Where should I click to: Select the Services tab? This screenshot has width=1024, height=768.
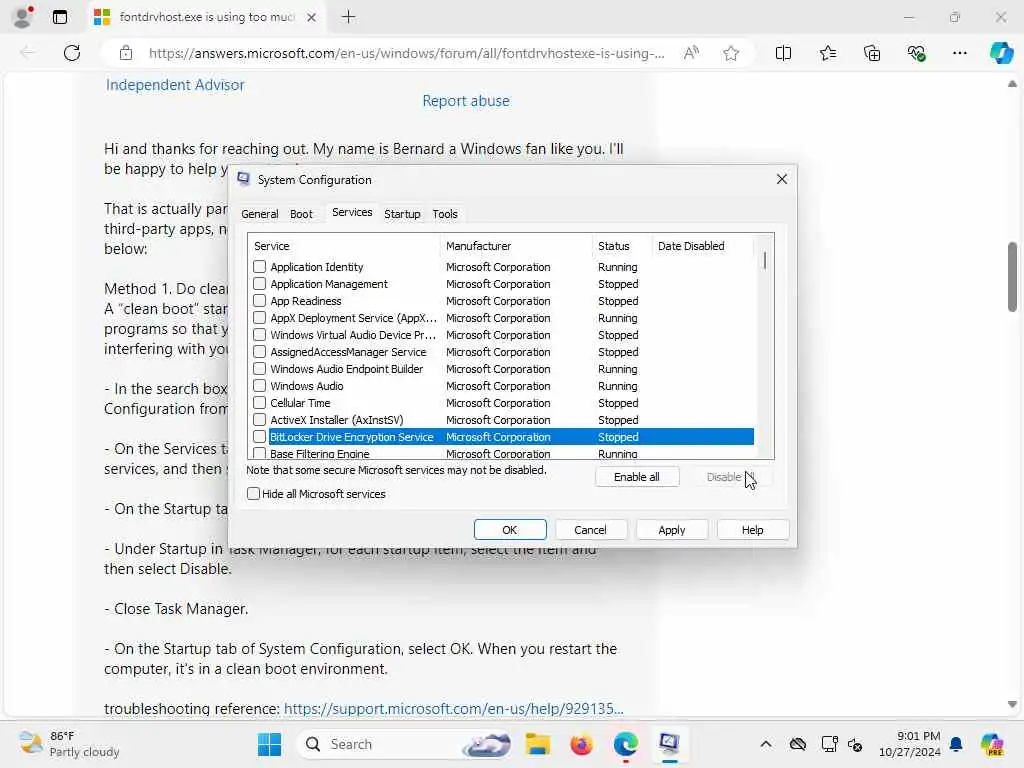[x=352, y=212]
